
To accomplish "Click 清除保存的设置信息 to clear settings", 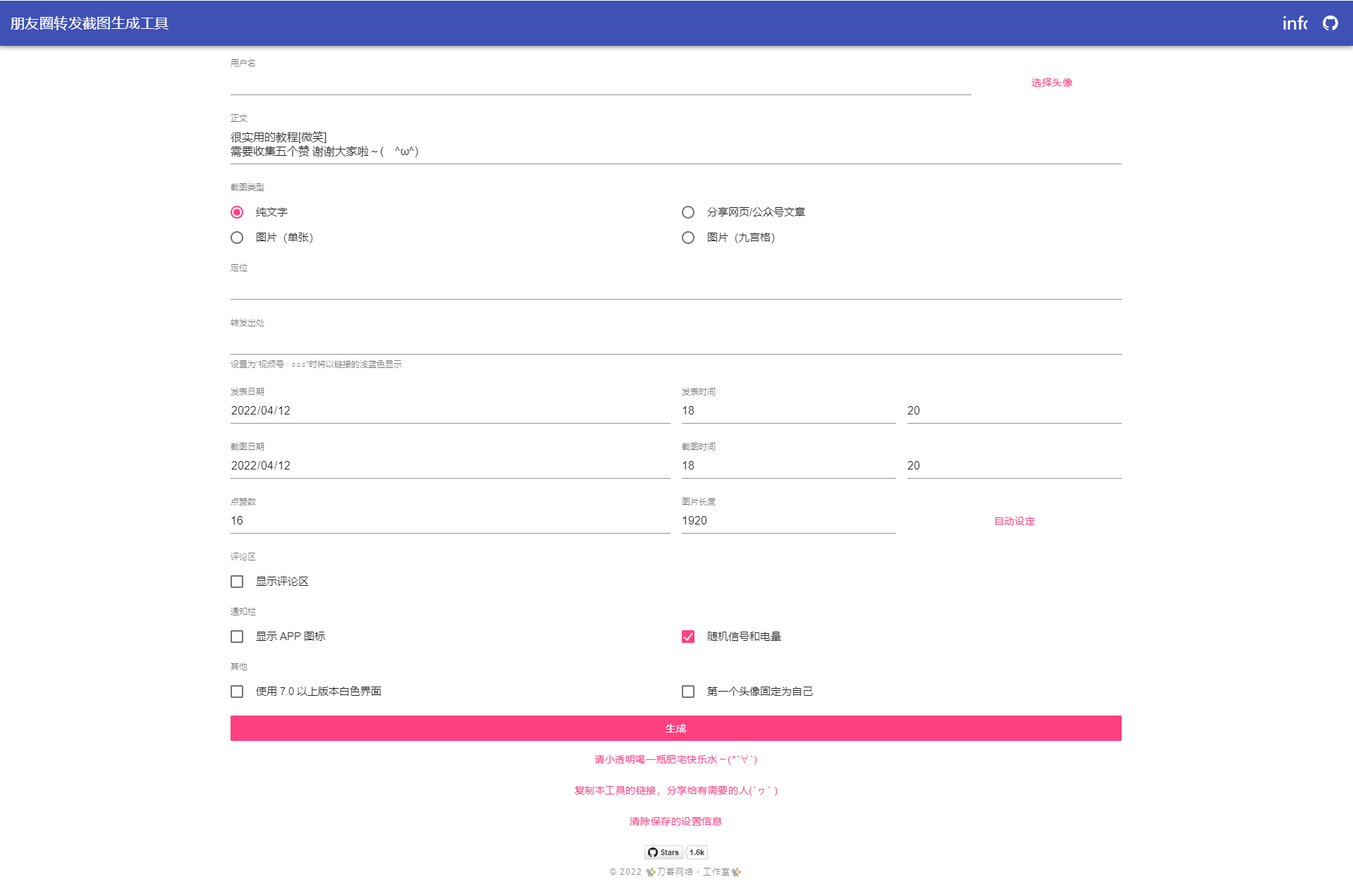I will (x=676, y=821).
